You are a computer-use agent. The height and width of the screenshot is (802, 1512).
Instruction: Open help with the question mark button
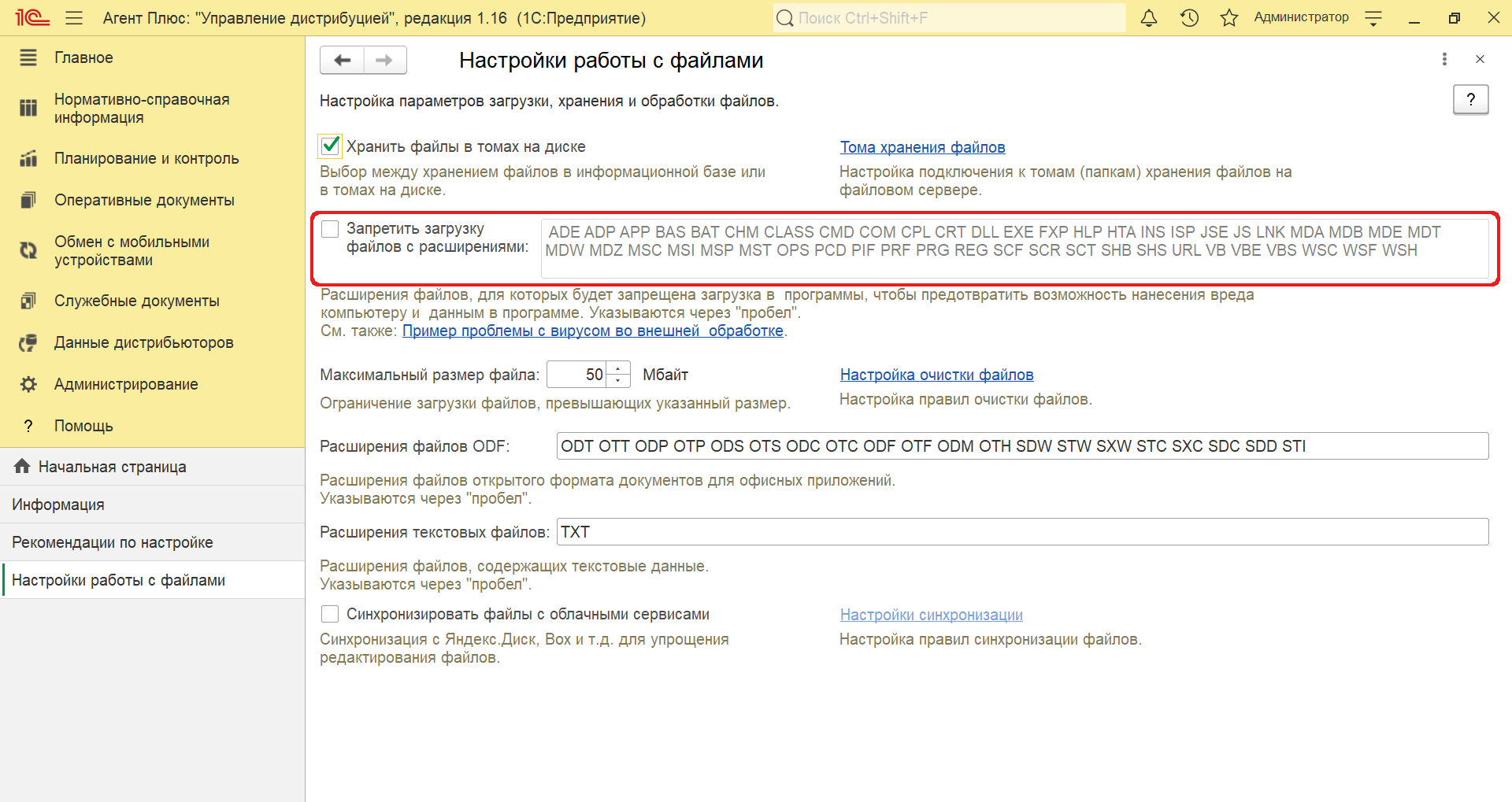(x=1470, y=99)
